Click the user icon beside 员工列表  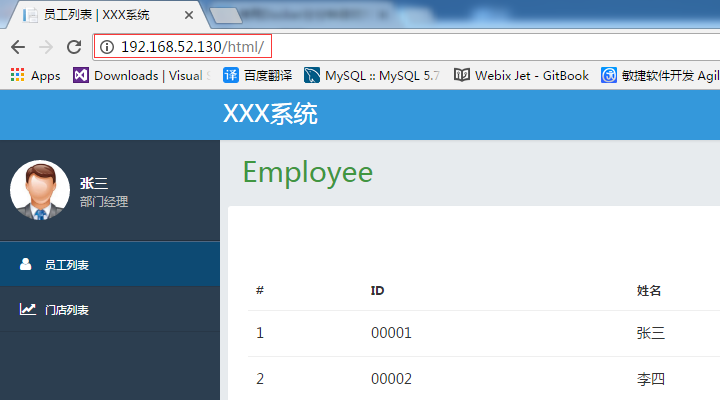coord(26,264)
